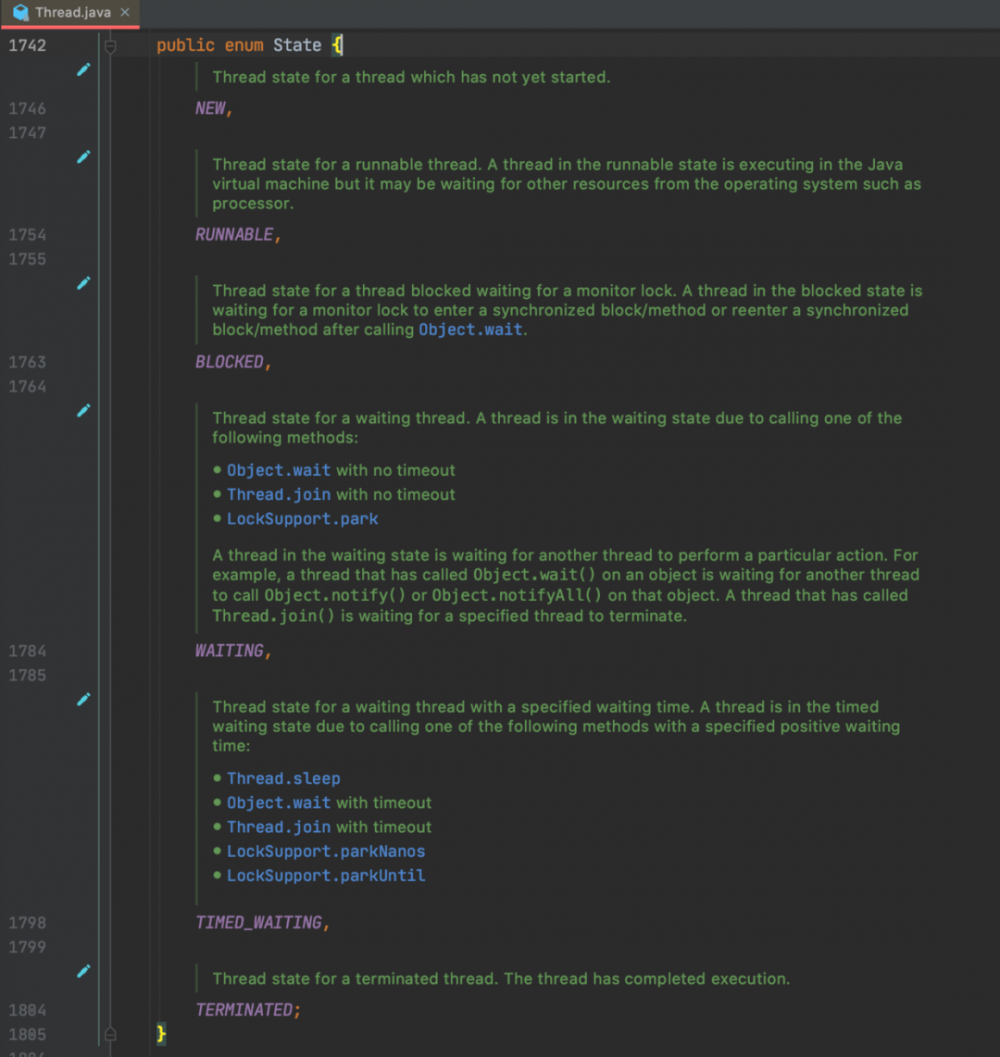The height and width of the screenshot is (1057, 1000).
Task: Click the pencil icon beside the NEW state doc
Action: 84,69
